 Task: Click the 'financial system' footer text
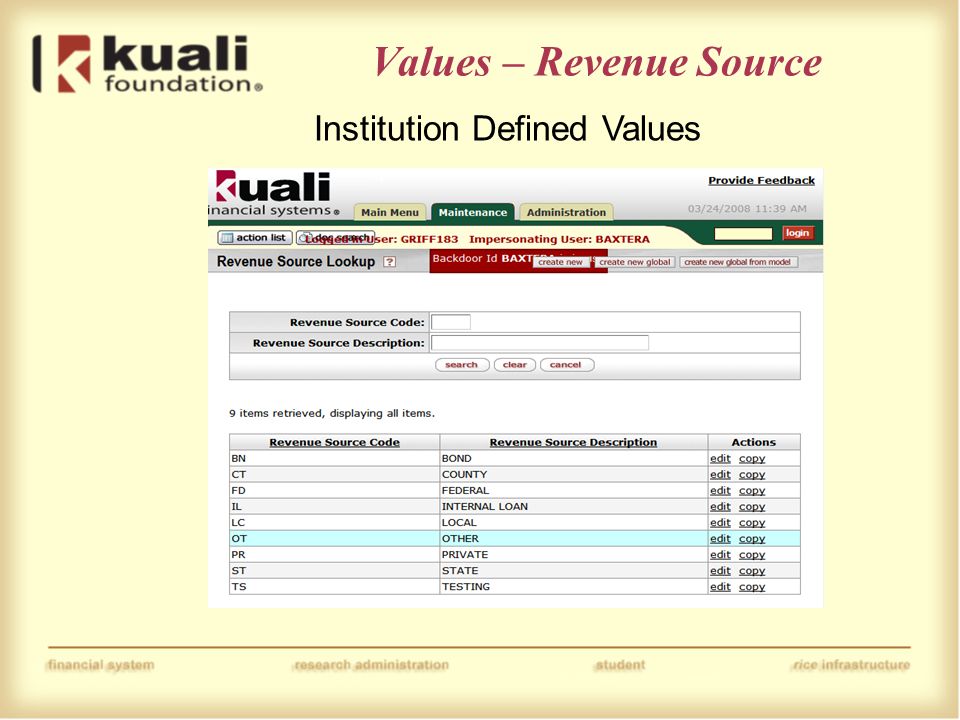[100, 665]
